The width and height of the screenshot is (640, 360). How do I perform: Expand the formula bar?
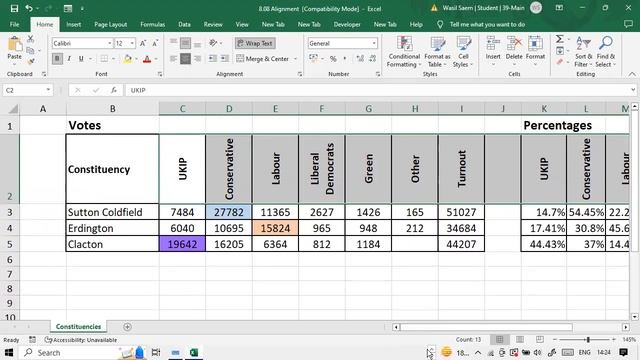633,90
